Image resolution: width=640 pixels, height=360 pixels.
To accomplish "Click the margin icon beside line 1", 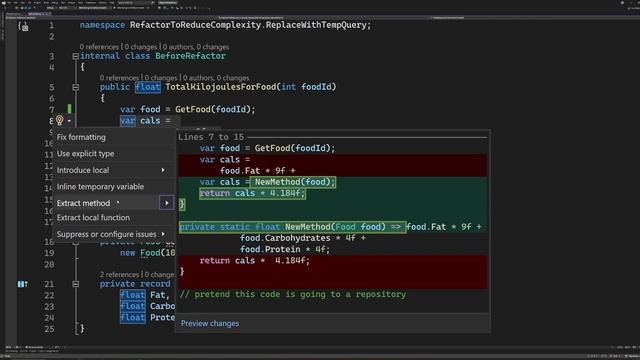I will [x=23, y=27].
